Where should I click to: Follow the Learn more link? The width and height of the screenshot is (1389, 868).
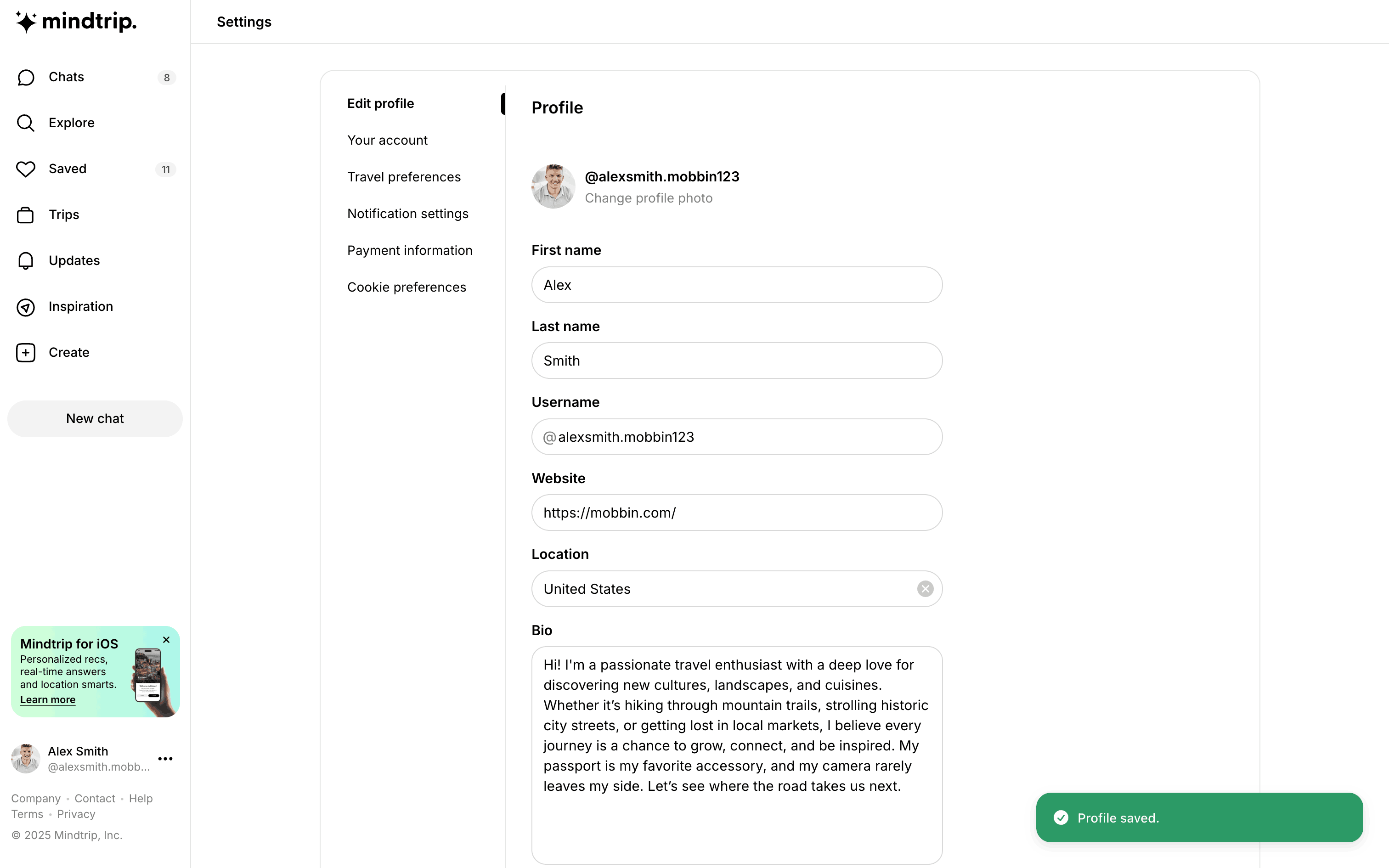click(x=48, y=700)
